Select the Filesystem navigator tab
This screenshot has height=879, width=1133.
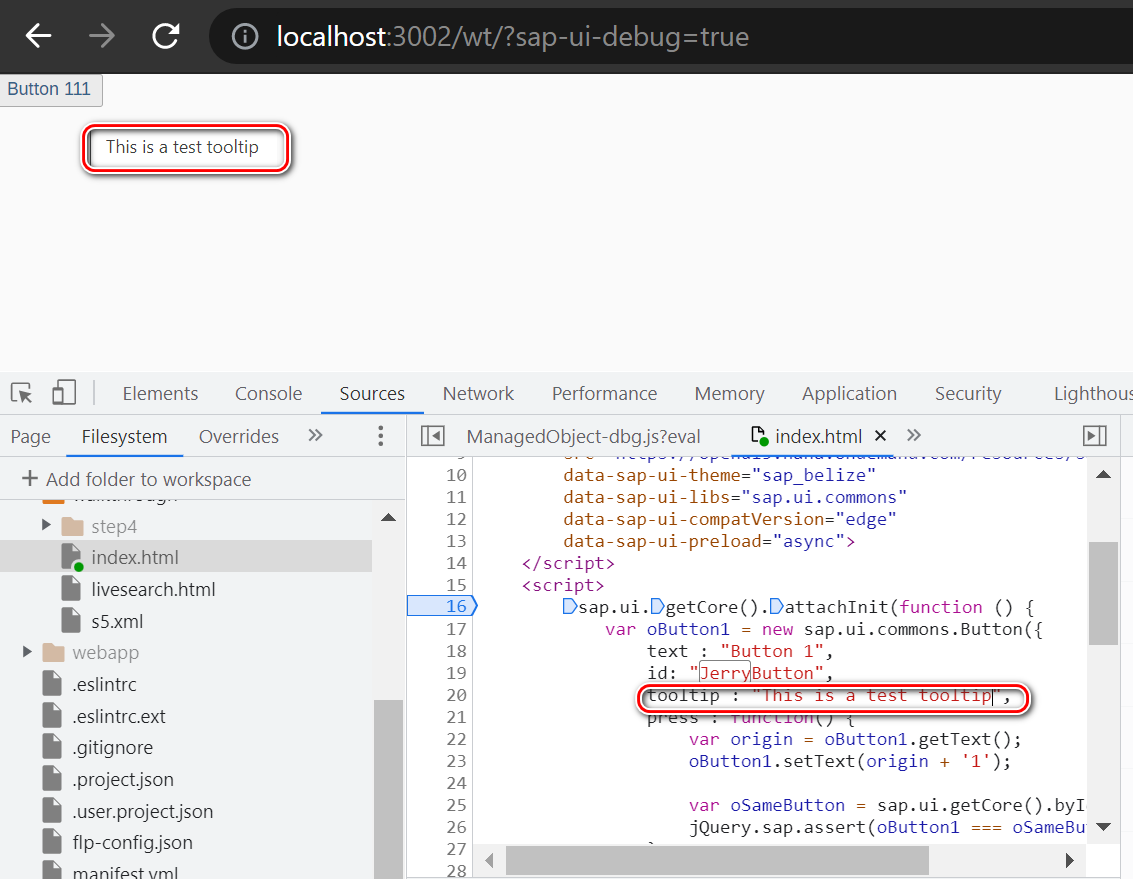124,437
